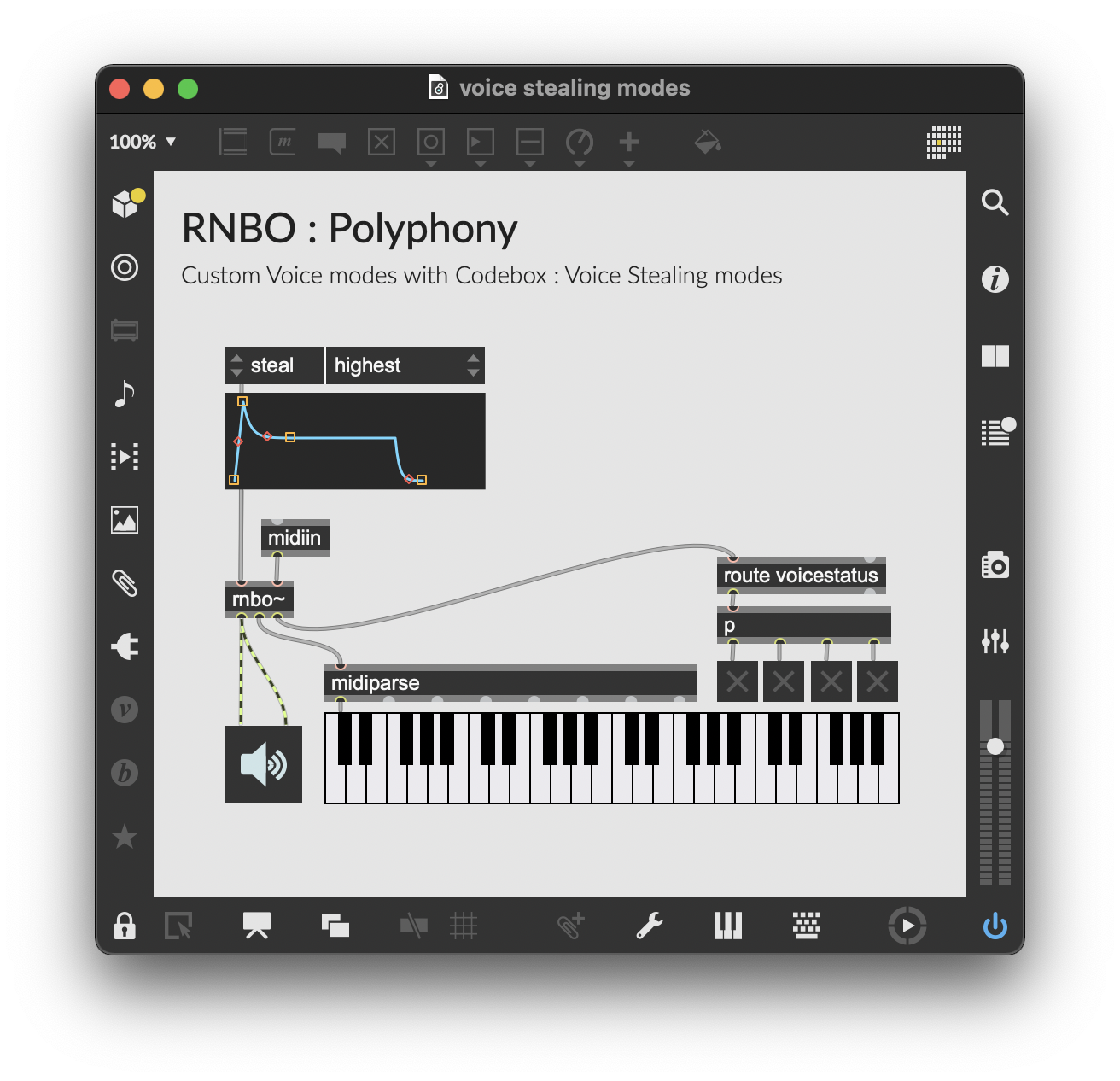The image size is (1120, 1081).
Task: Select the route voicestatus object
Action: coord(802,576)
